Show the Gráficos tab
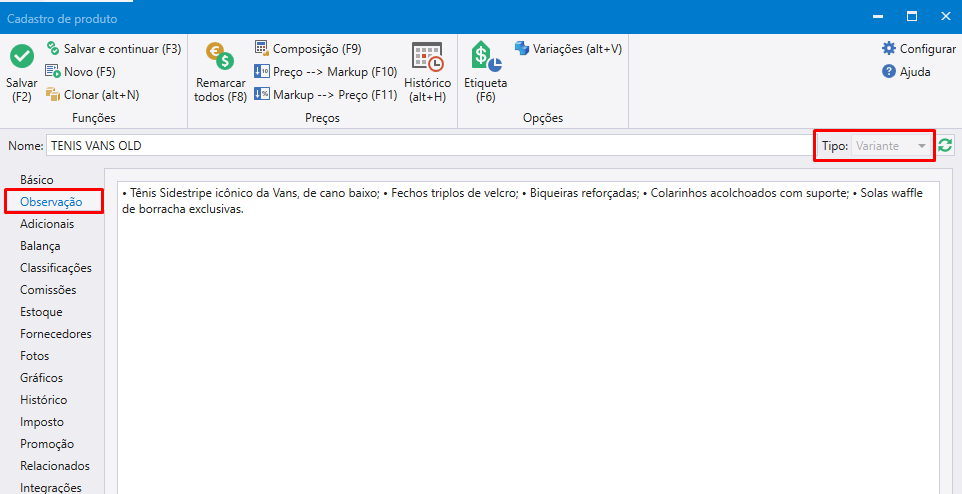Image resolution: width=962 pixels, height=494 pixels. [x=41, y=378]
